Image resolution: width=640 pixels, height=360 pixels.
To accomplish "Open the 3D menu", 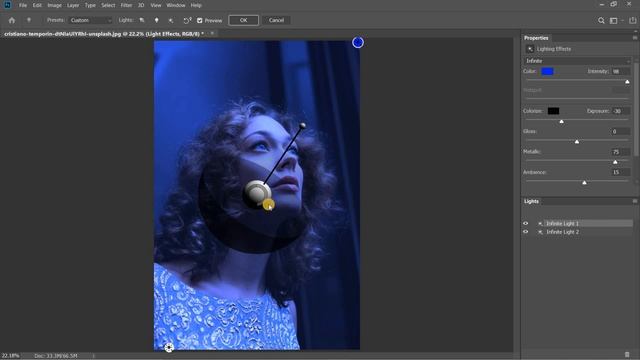I will click(141, 5).
